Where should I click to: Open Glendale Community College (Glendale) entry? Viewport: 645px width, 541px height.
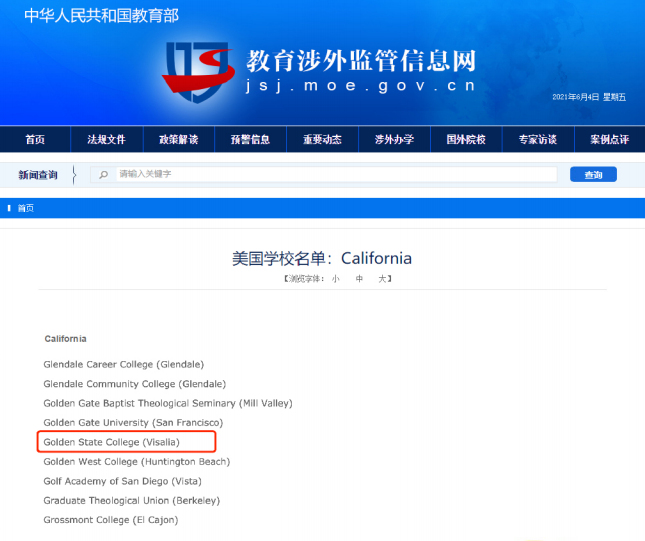(x=134, y=384)
